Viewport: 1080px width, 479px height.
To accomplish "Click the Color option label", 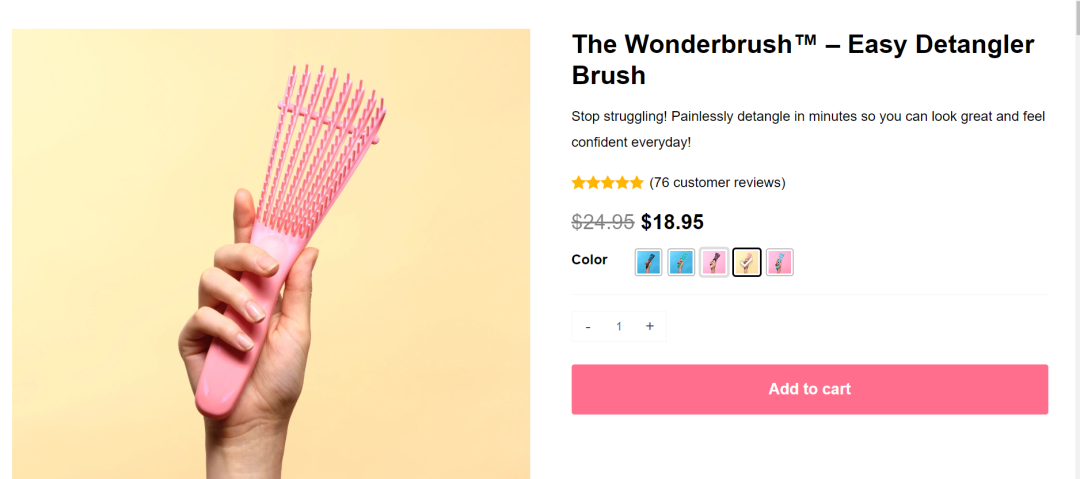I will pyautogui.click(x=589, y=259).
